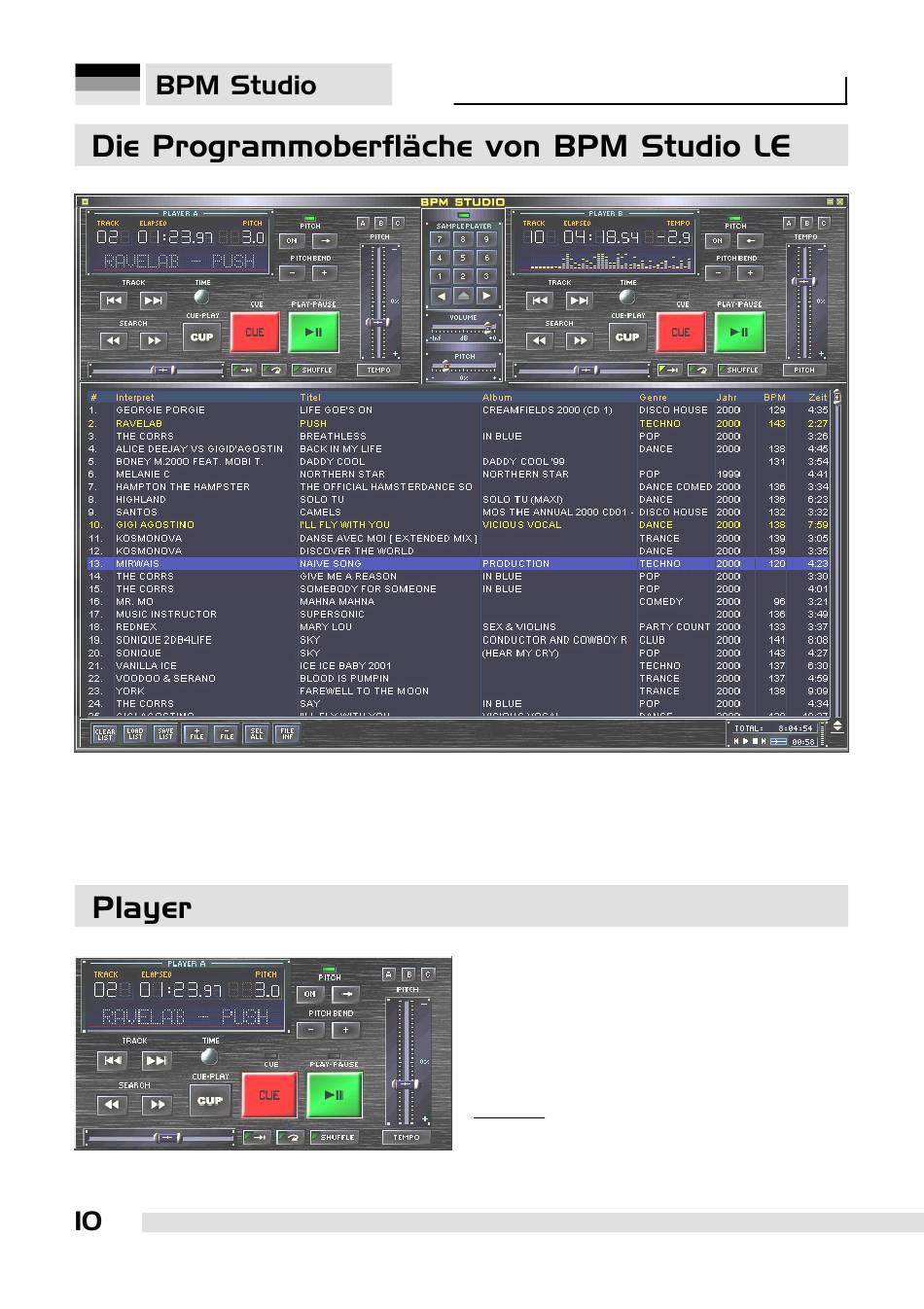Viewport: 924px width, 1309px height.
Task: Click green Play-Pause button in main window's Player A
Action: pyautogui.click(x=313, y=333)
